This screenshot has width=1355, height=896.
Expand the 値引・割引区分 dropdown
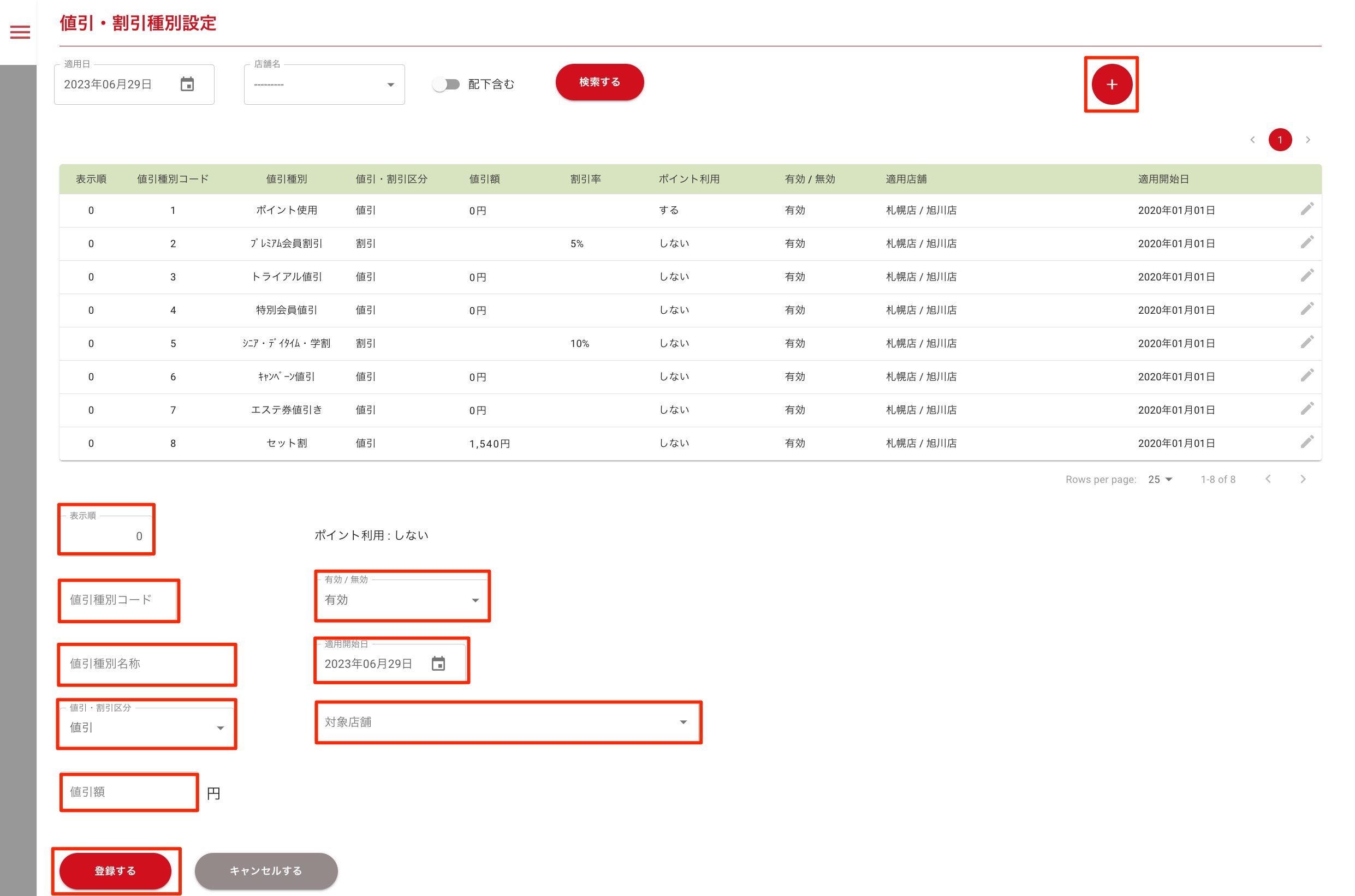pos(146,727)
